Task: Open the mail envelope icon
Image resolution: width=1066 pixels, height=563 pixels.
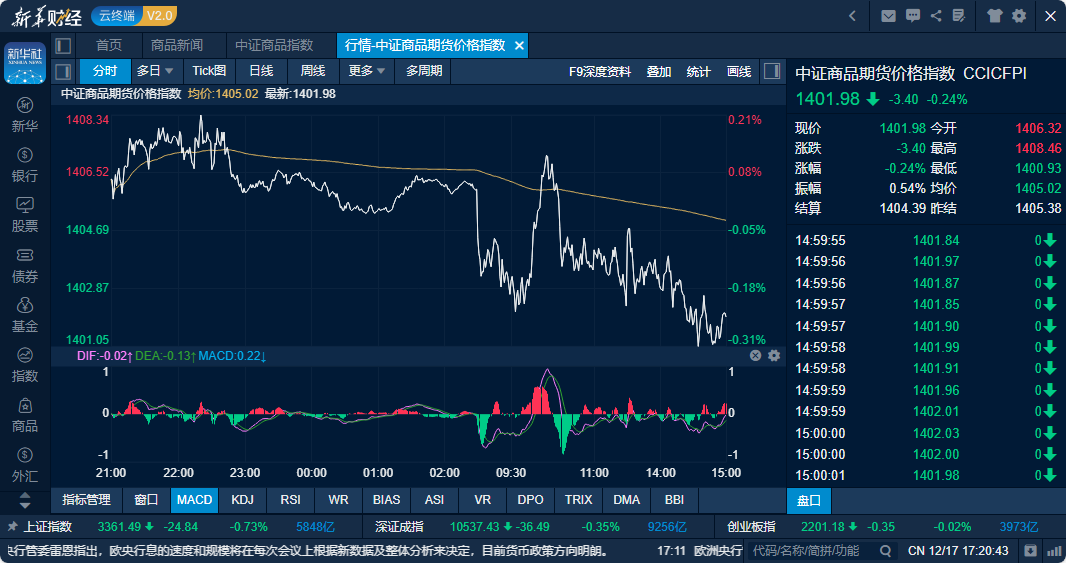Action: (x=888, y=16)
